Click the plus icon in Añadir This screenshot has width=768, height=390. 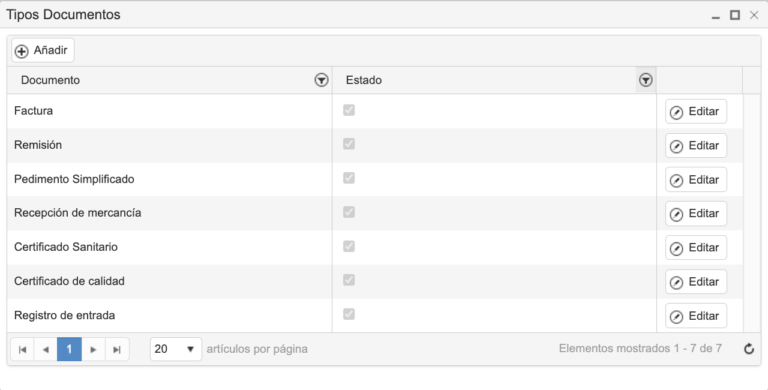22,51
